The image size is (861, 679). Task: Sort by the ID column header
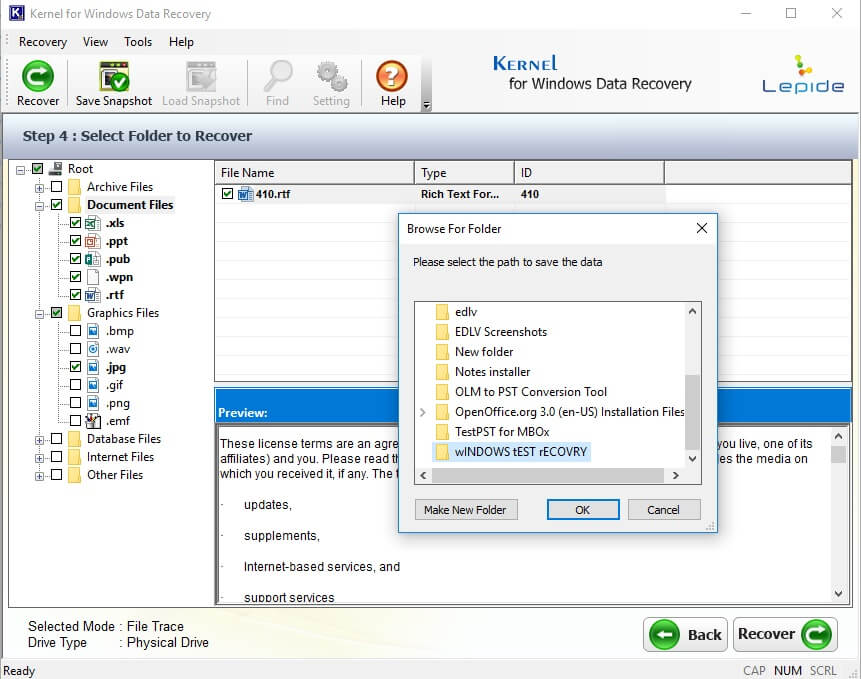[589, 172]
